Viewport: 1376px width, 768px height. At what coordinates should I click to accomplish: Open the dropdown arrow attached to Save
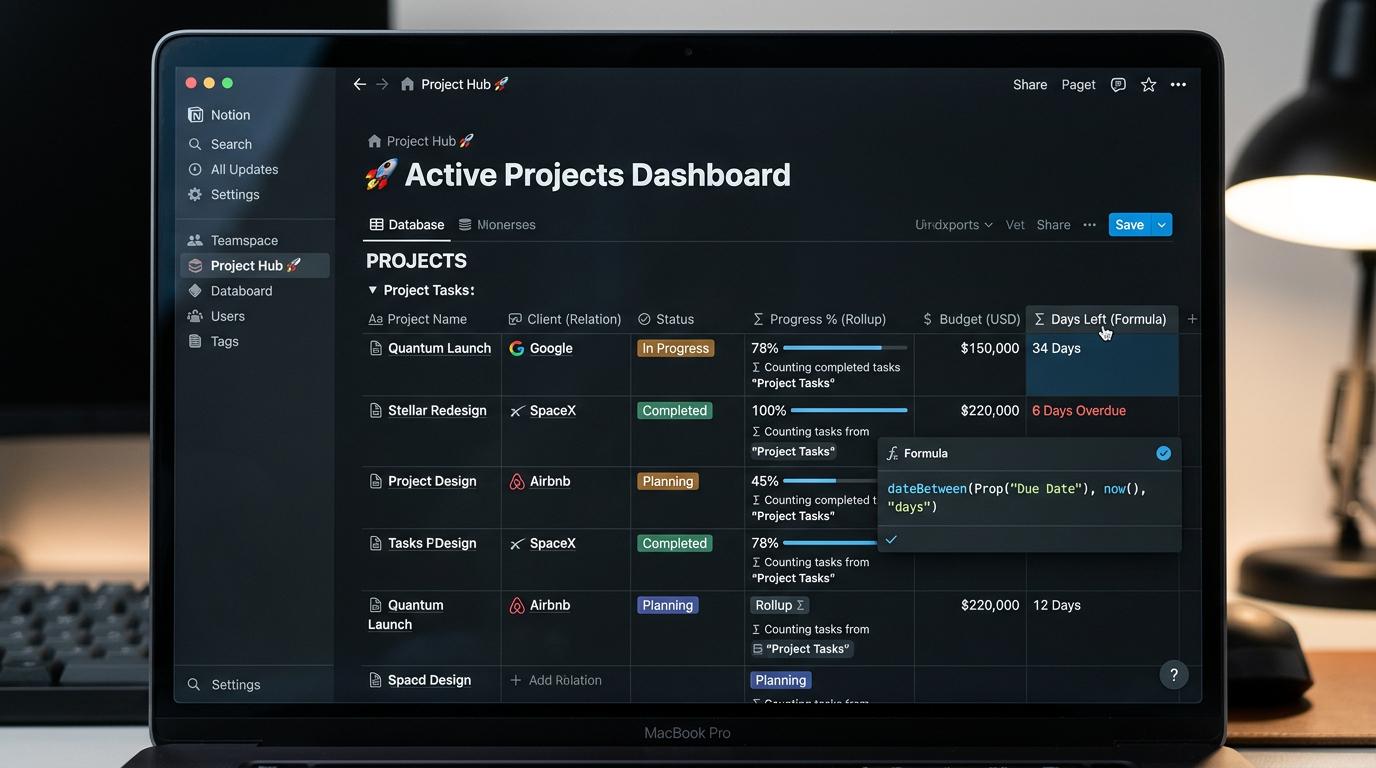point(1162,225)
